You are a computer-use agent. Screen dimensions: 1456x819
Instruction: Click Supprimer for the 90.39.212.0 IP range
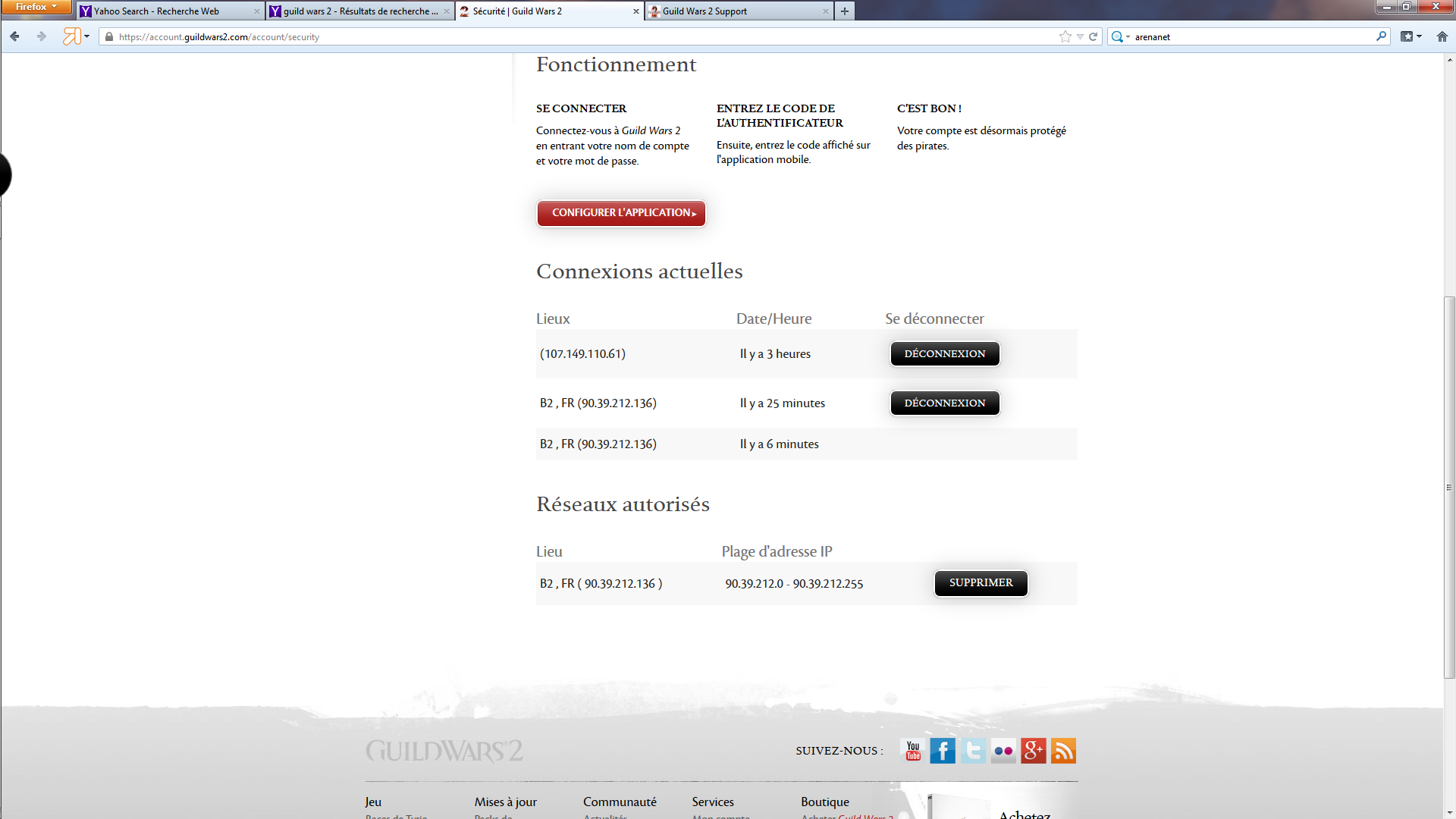pos(981,583)
